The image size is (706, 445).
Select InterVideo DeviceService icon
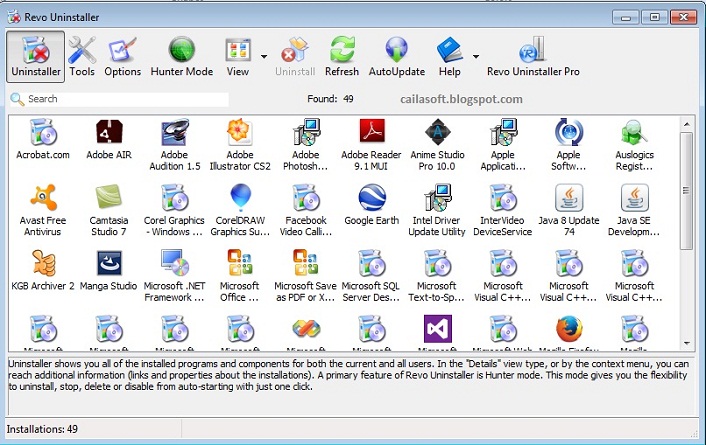coord(503,198)
